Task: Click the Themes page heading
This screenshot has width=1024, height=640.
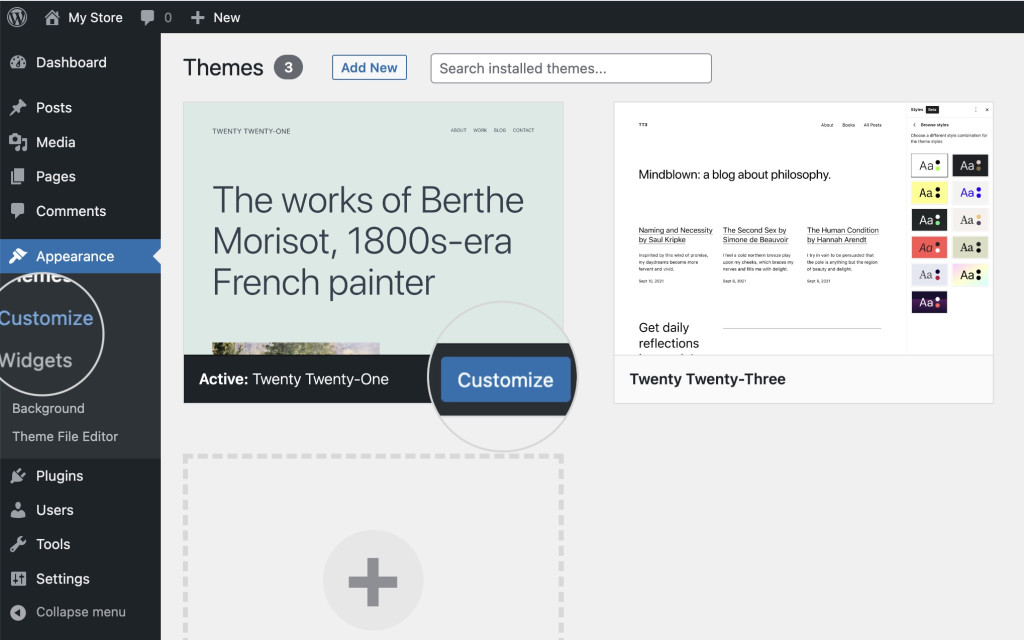Action: pyautogui.click(x=223, y=67)
